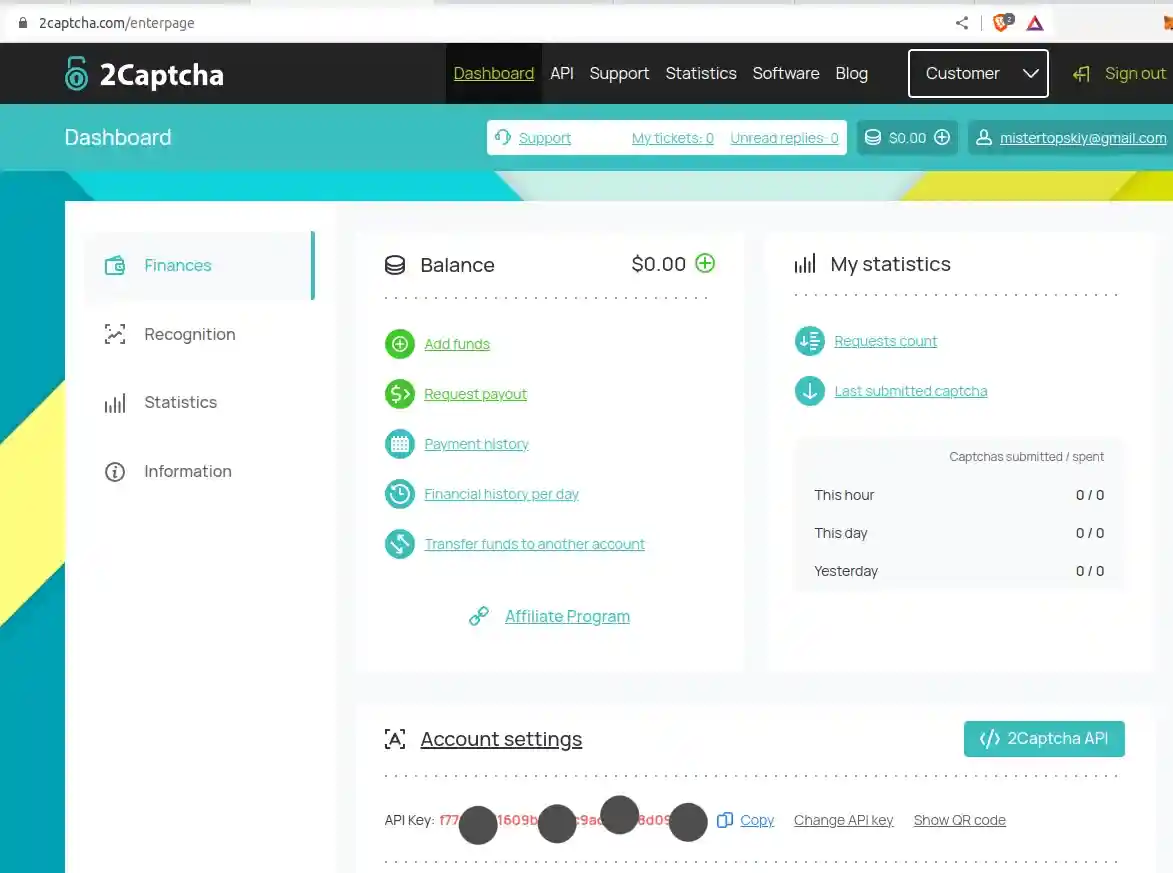Image resolution: width=1173 pixels, height=873 pixels.
Task: Open the Software menu item
Action: [x=786, y=73]
